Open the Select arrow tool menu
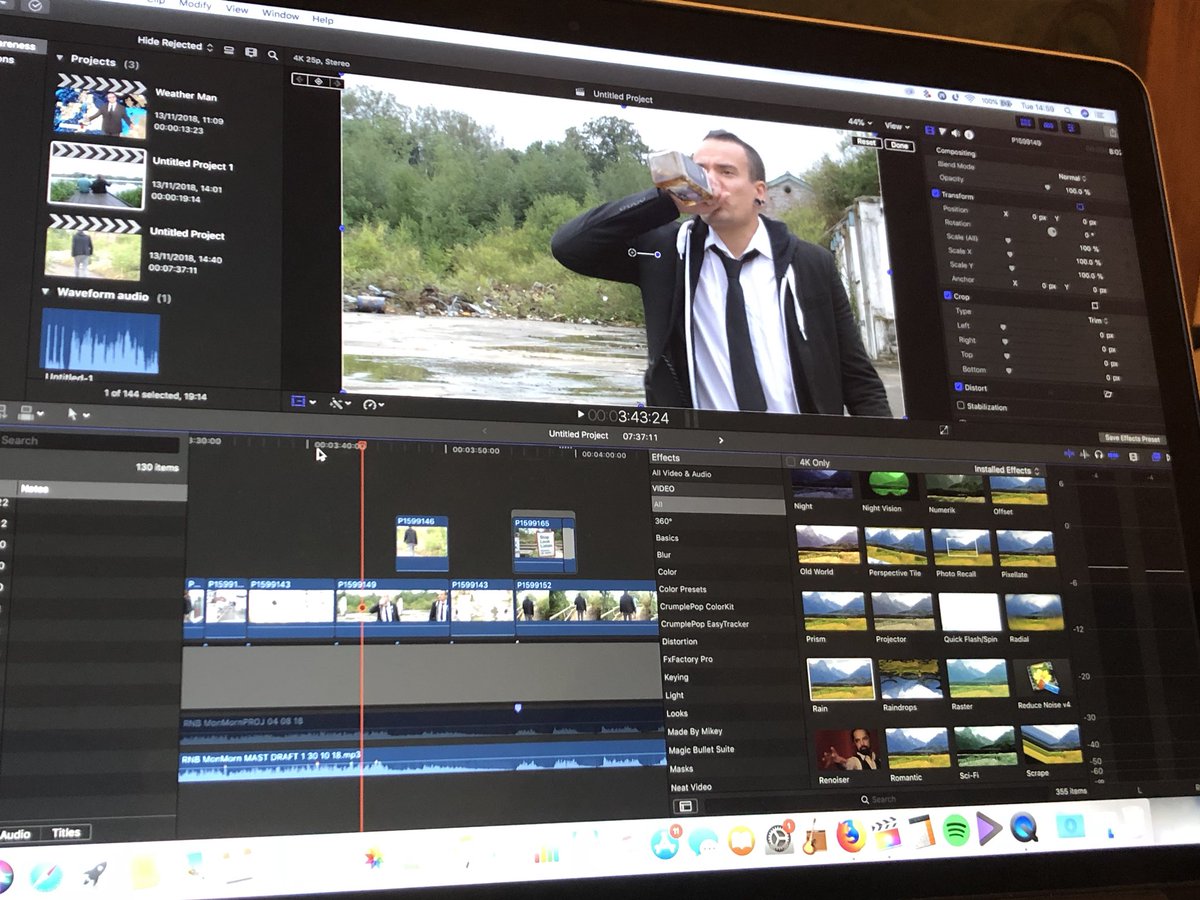Screen dimensions: 1200x900 click(x=77, y=414)
